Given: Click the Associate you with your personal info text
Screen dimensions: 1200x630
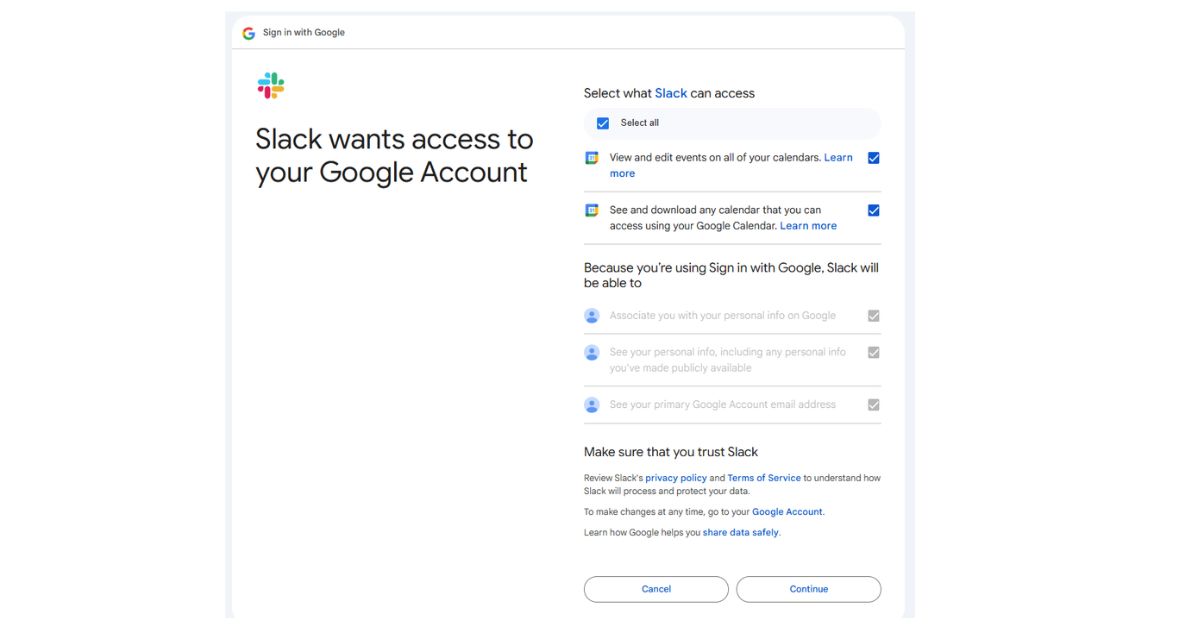Looking at the screenshot, I should click(723, 316).
